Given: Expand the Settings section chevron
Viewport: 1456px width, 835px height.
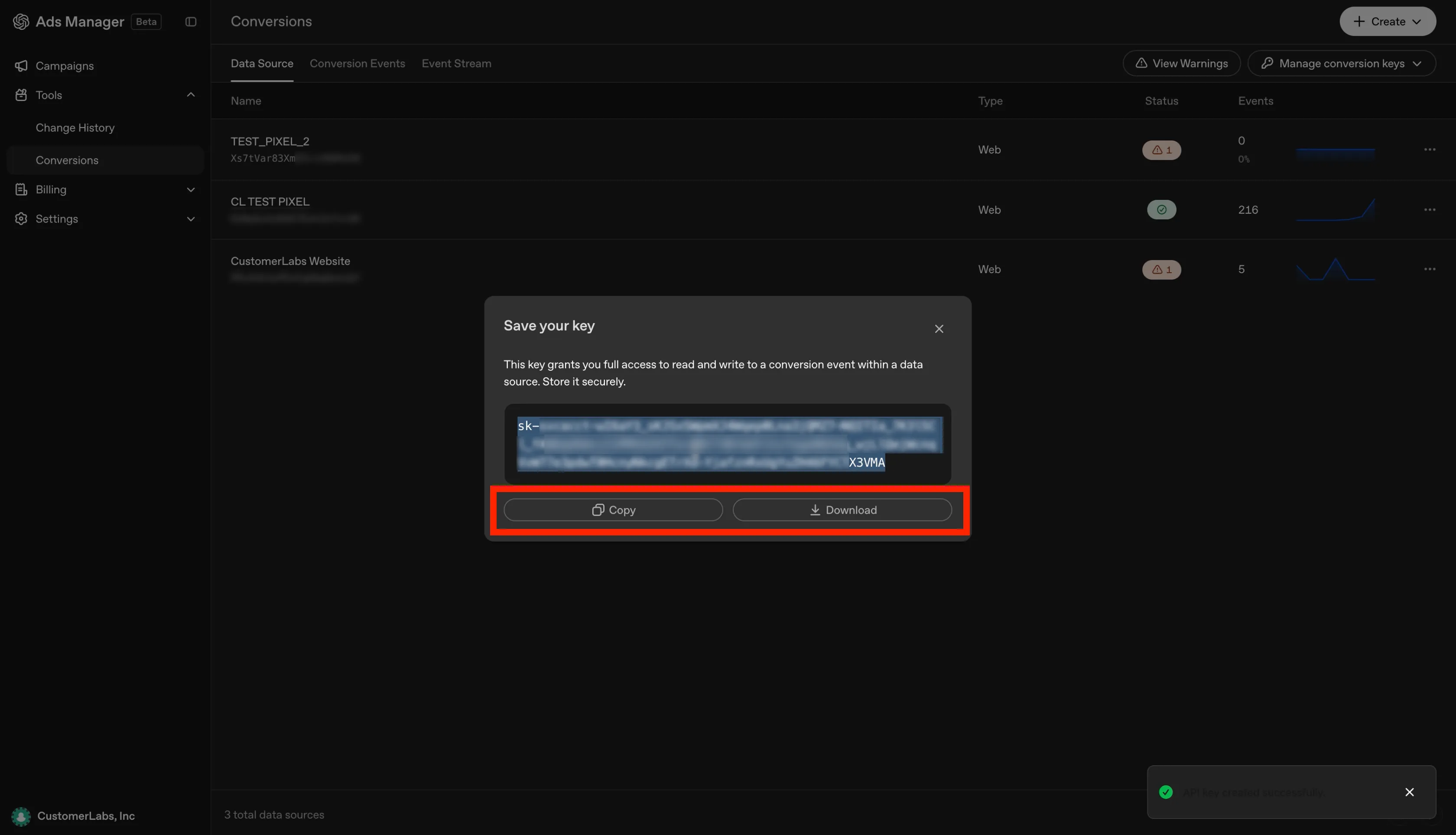Looking at the screenshot, I should pyautogui.click(x=191, y=219).
